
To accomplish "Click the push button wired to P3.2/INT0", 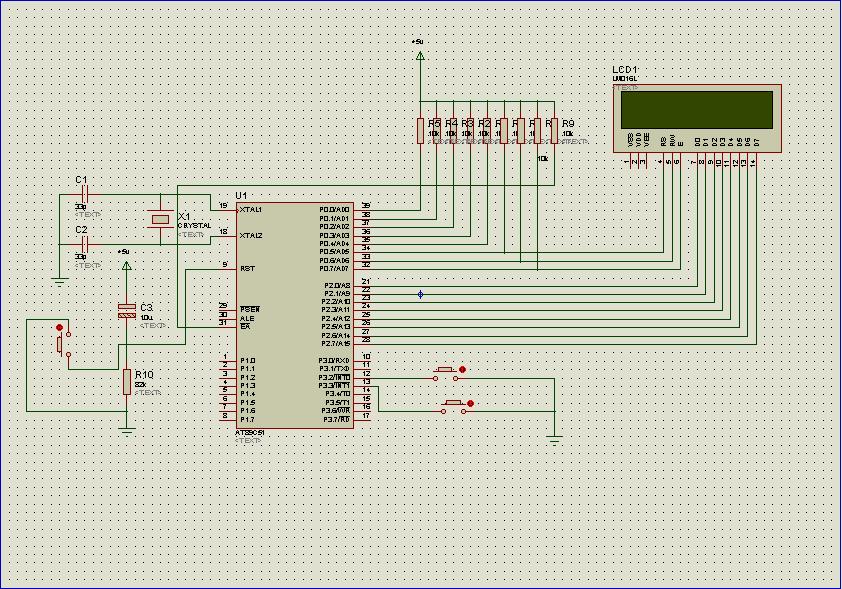I will 447,374.
